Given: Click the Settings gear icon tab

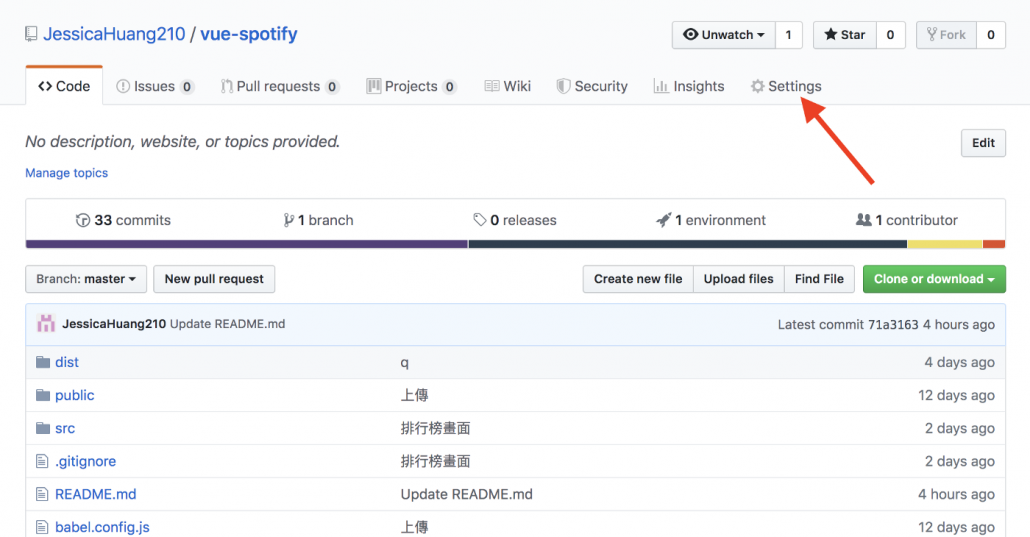Looking at the screenshot, I should click(757, 86).
